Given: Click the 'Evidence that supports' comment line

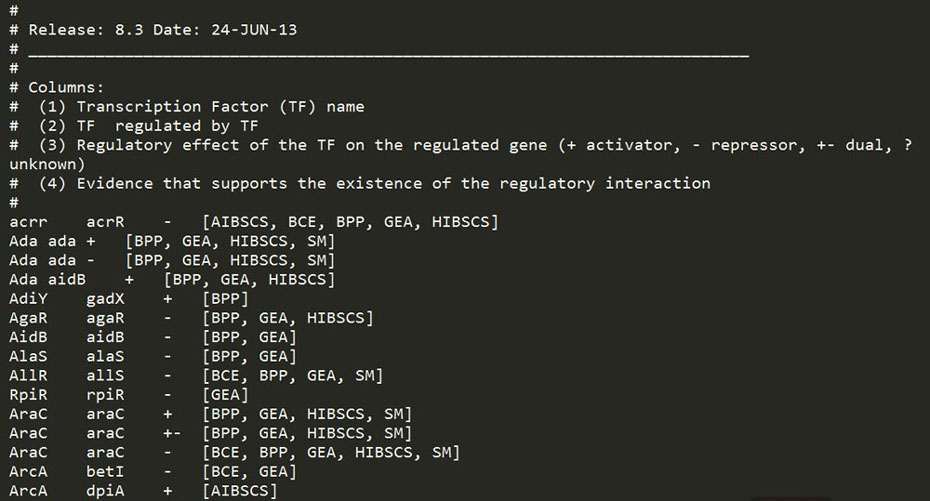Looking at the screenshot, I should [359, 184].
